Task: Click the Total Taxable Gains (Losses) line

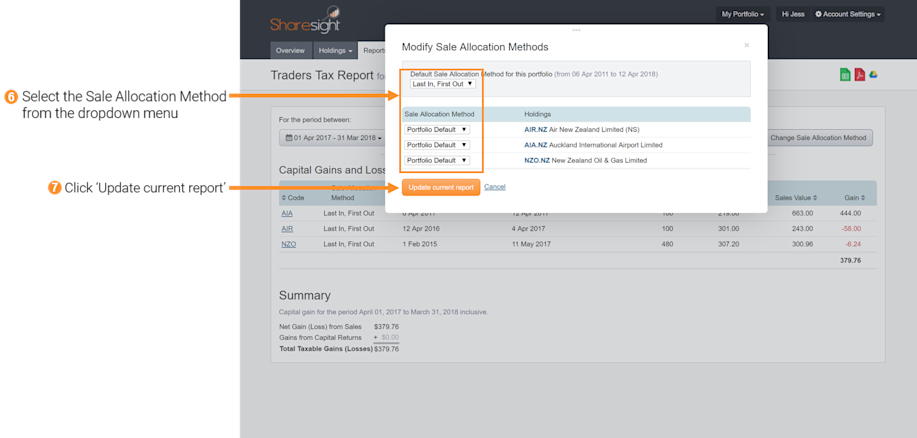Action: click(339, 349)
